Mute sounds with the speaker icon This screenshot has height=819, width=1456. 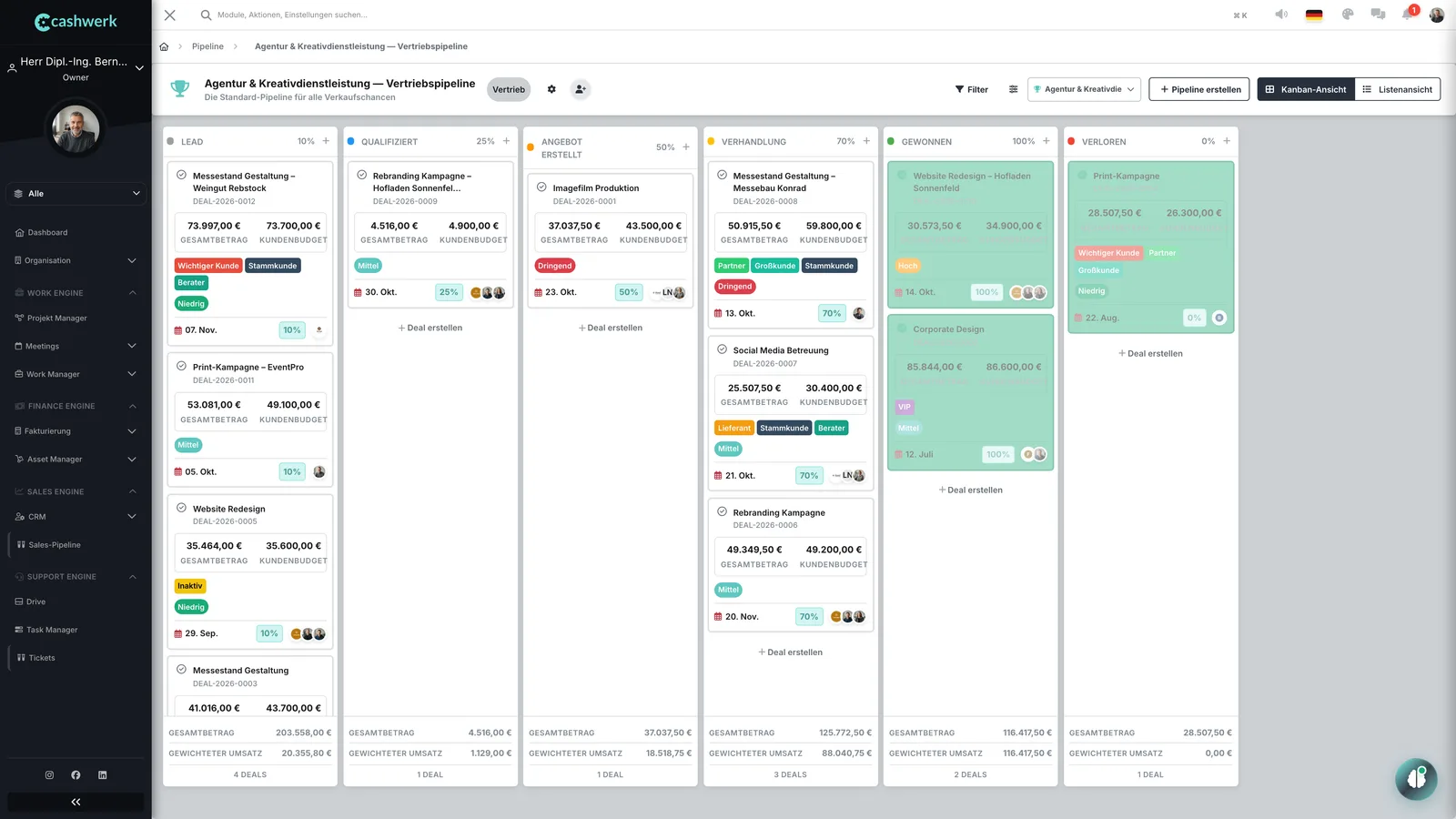point(1281,15)
